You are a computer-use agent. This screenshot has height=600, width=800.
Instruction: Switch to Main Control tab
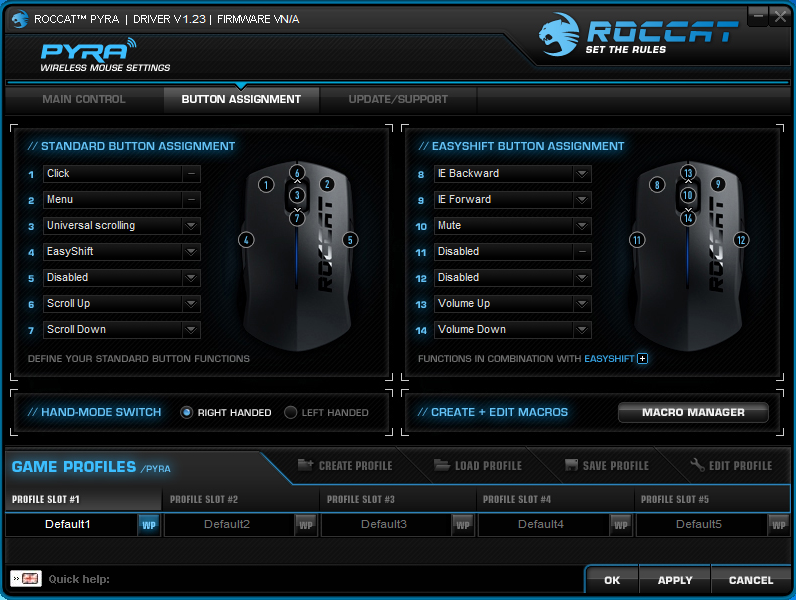pos(84,99)
